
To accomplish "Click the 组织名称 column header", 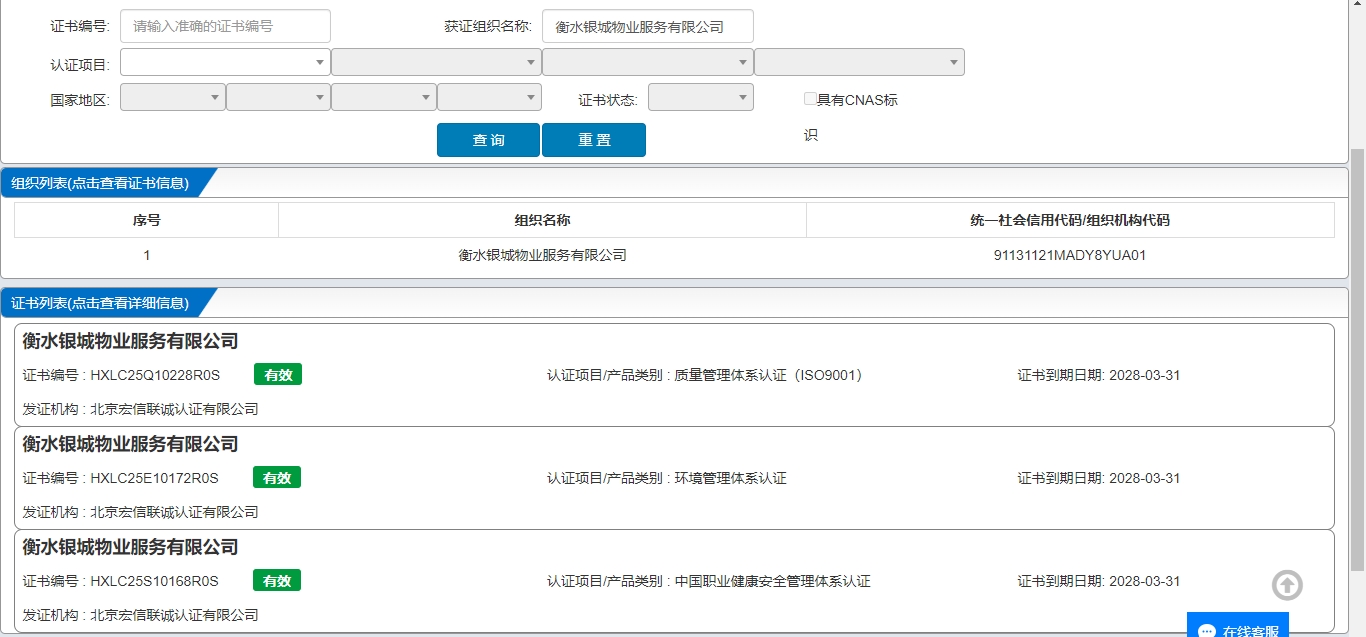I will coord(542,220).
